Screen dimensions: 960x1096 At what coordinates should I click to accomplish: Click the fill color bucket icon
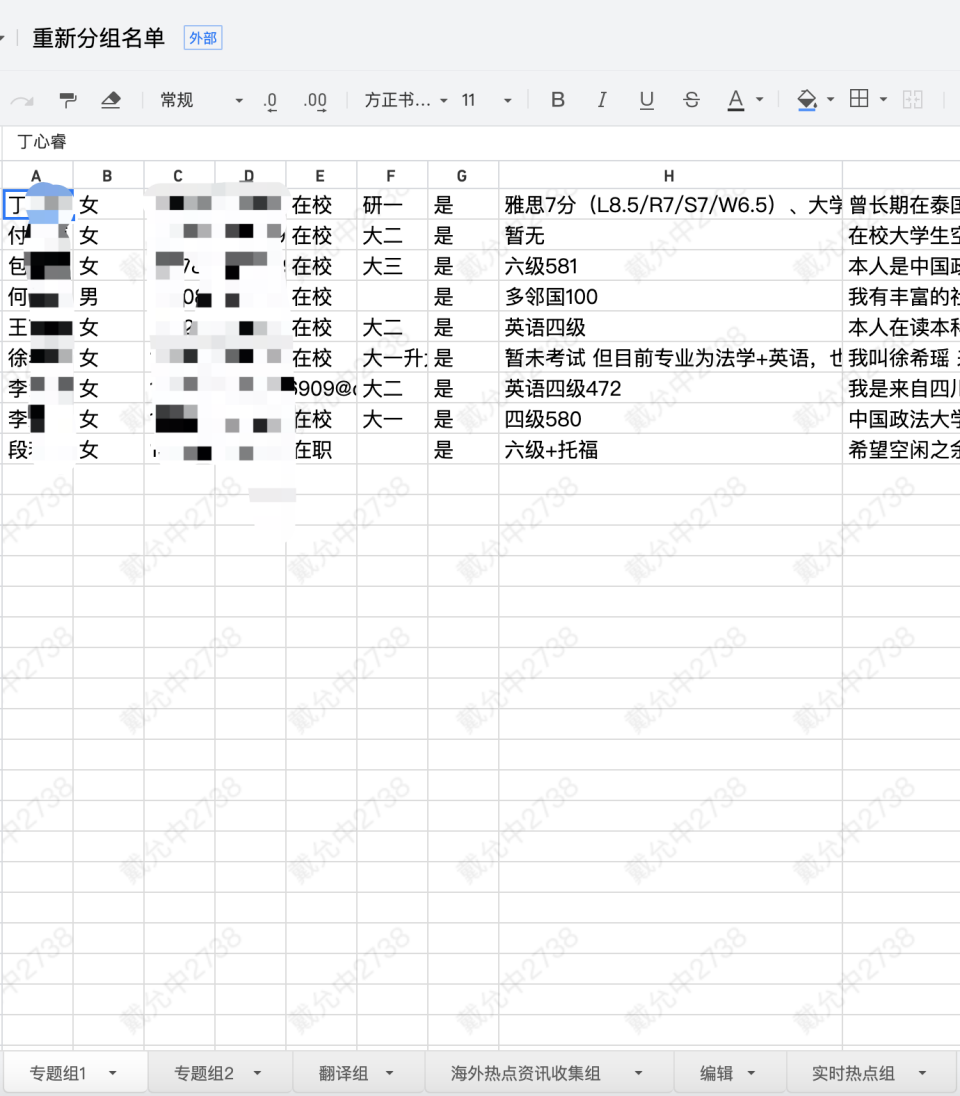[x=806, y=99]
